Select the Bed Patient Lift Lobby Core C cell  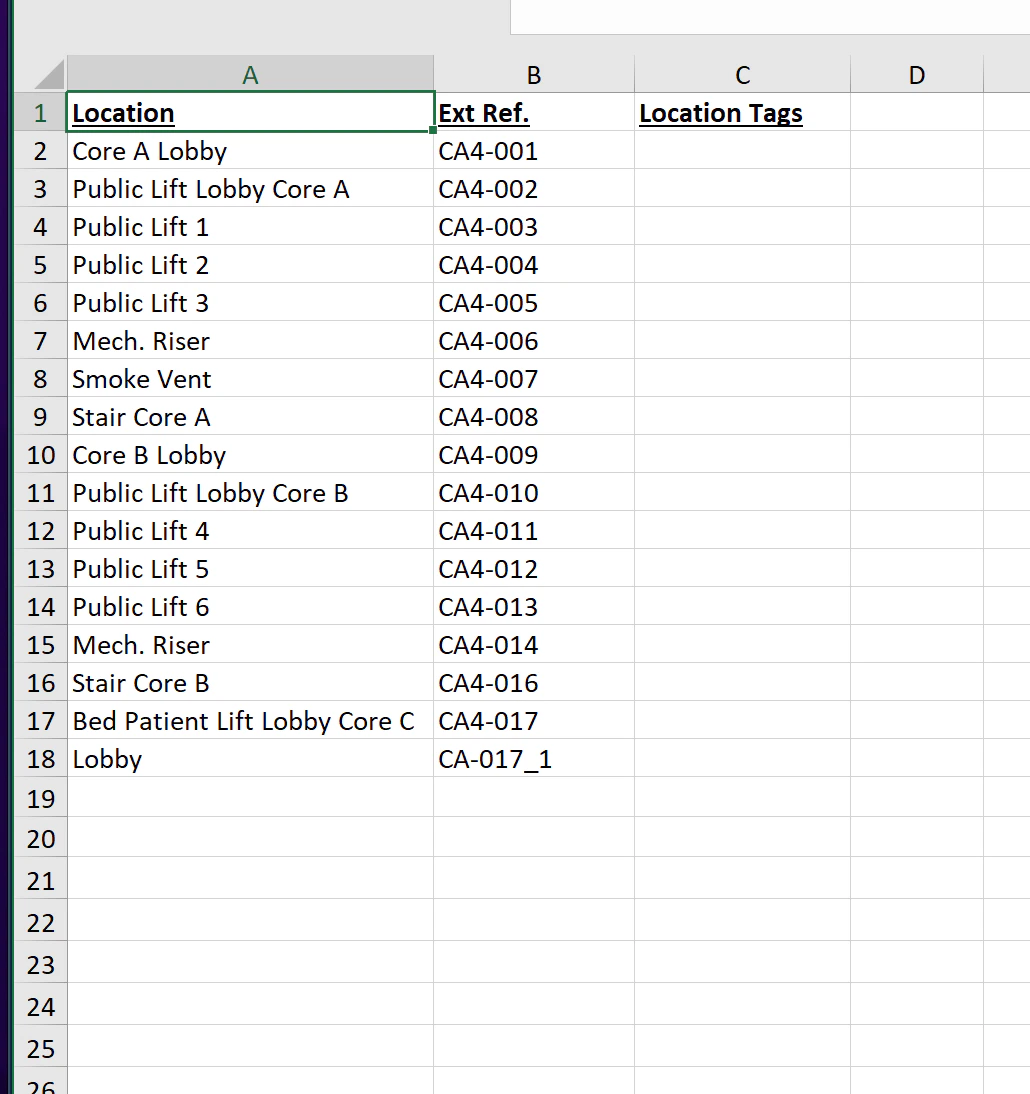coord(251,720)
